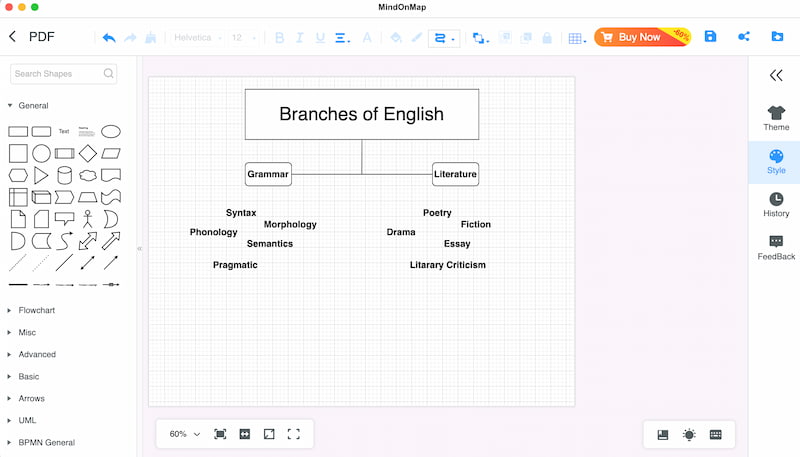800x457 pixels.
Task: Select the stick figure actor shape
Action: 88,219
